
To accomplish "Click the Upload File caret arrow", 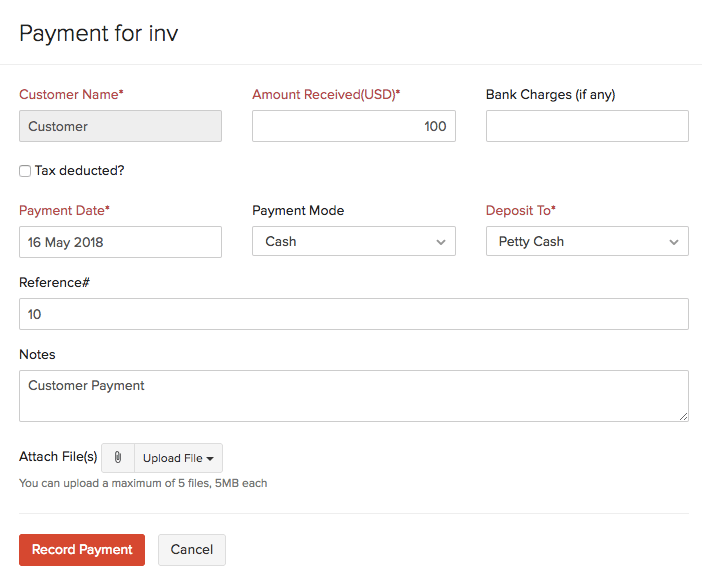I will pos(210,459).
